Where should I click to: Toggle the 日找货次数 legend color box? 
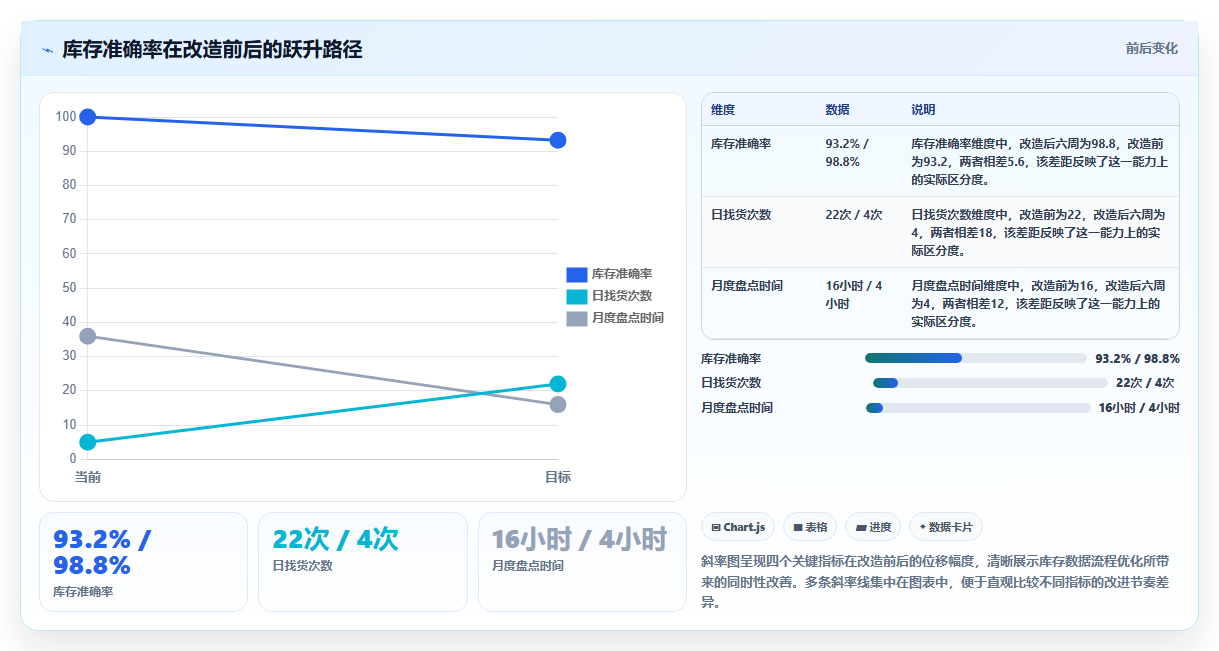(x=576, y=296)
